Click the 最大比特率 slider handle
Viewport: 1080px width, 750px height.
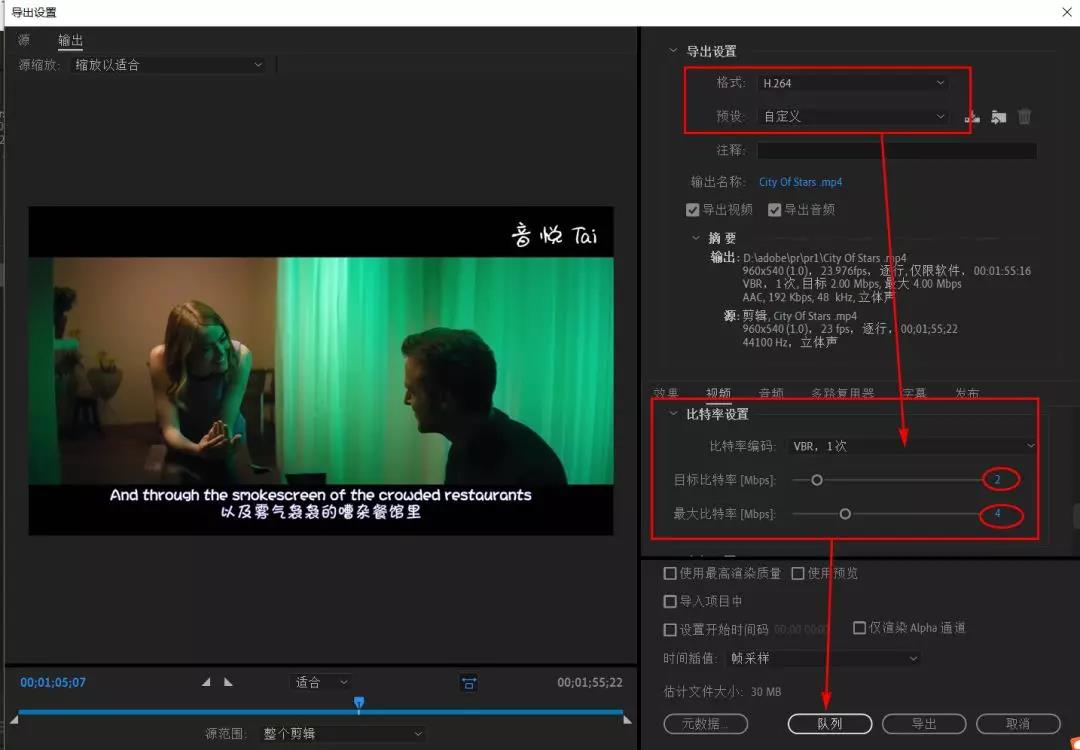coord(845,514)
